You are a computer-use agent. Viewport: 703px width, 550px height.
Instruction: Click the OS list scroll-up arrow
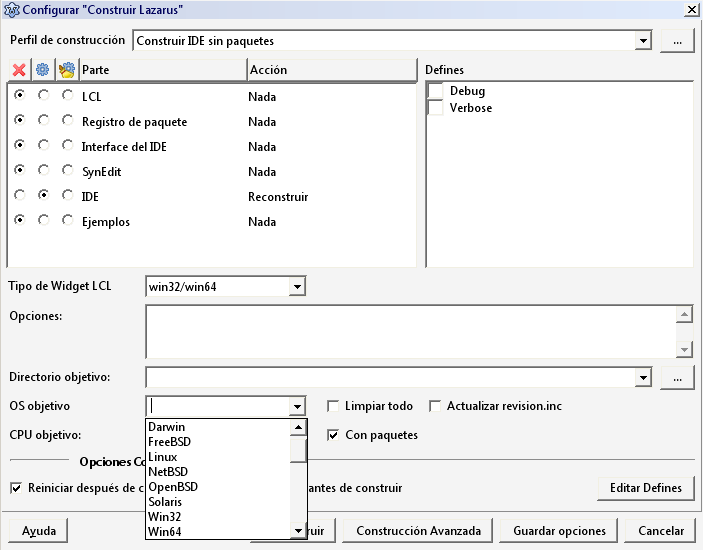[298, 428]
